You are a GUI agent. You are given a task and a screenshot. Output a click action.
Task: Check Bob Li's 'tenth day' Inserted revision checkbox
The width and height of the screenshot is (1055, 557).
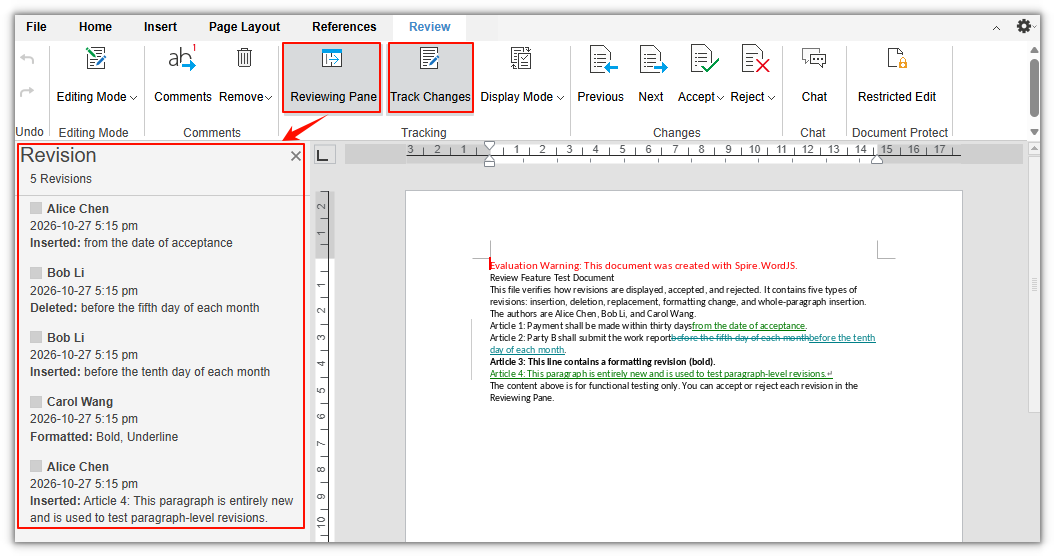coord(36,337)
